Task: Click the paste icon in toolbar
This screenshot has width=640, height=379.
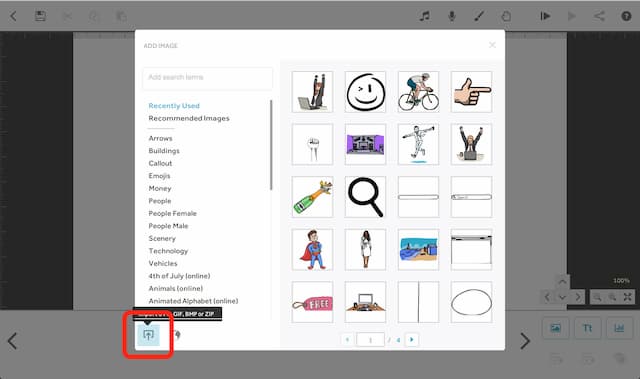Action: pyautogui.click(x=120, y=16)
